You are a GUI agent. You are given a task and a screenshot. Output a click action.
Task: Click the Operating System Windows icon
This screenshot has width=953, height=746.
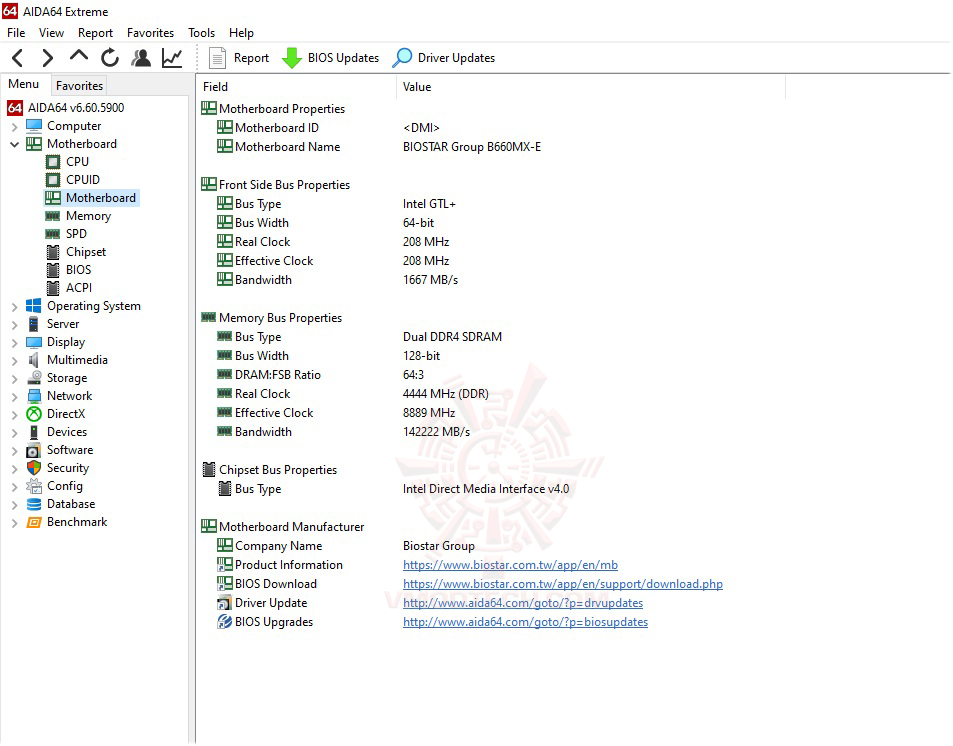34,306
